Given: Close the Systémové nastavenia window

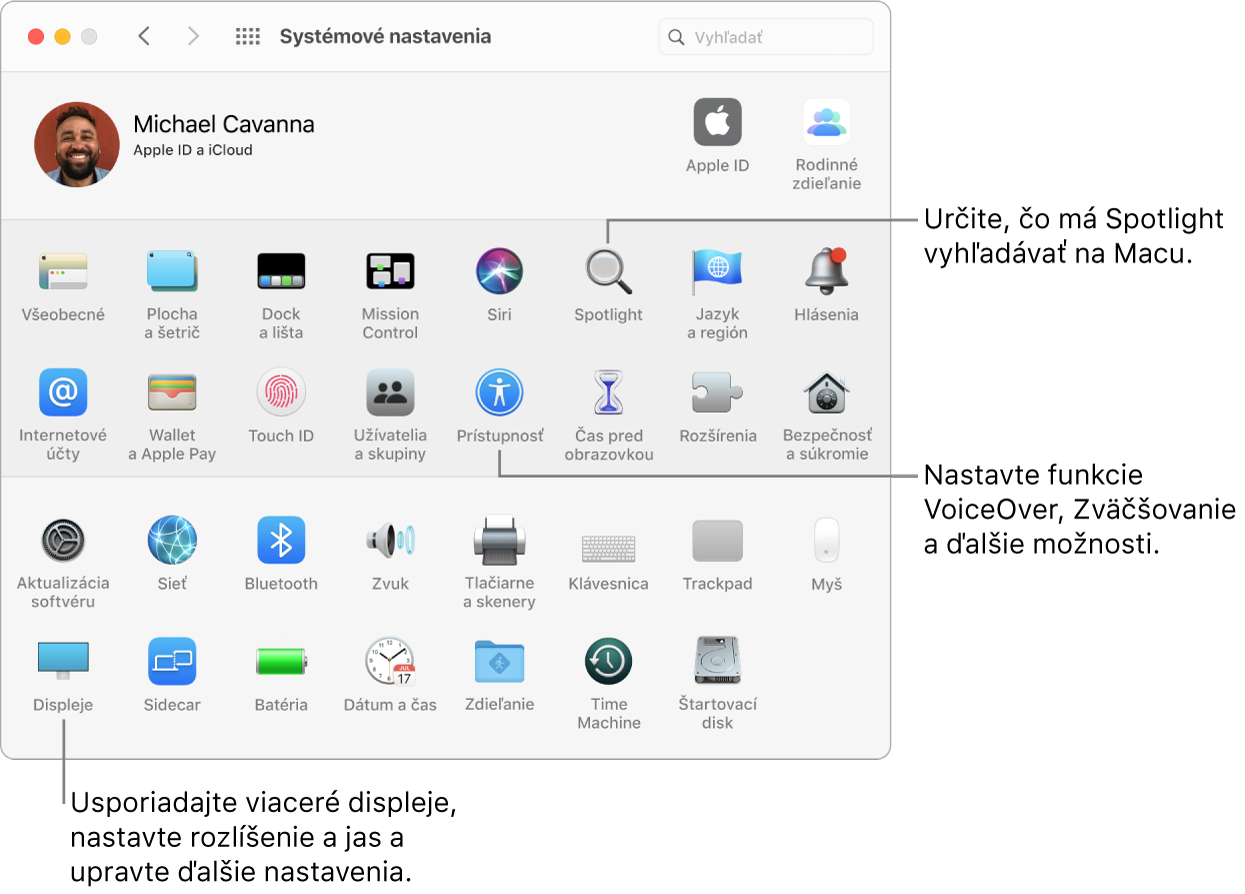Looking at the screenshot, I should tap(36, 37).
